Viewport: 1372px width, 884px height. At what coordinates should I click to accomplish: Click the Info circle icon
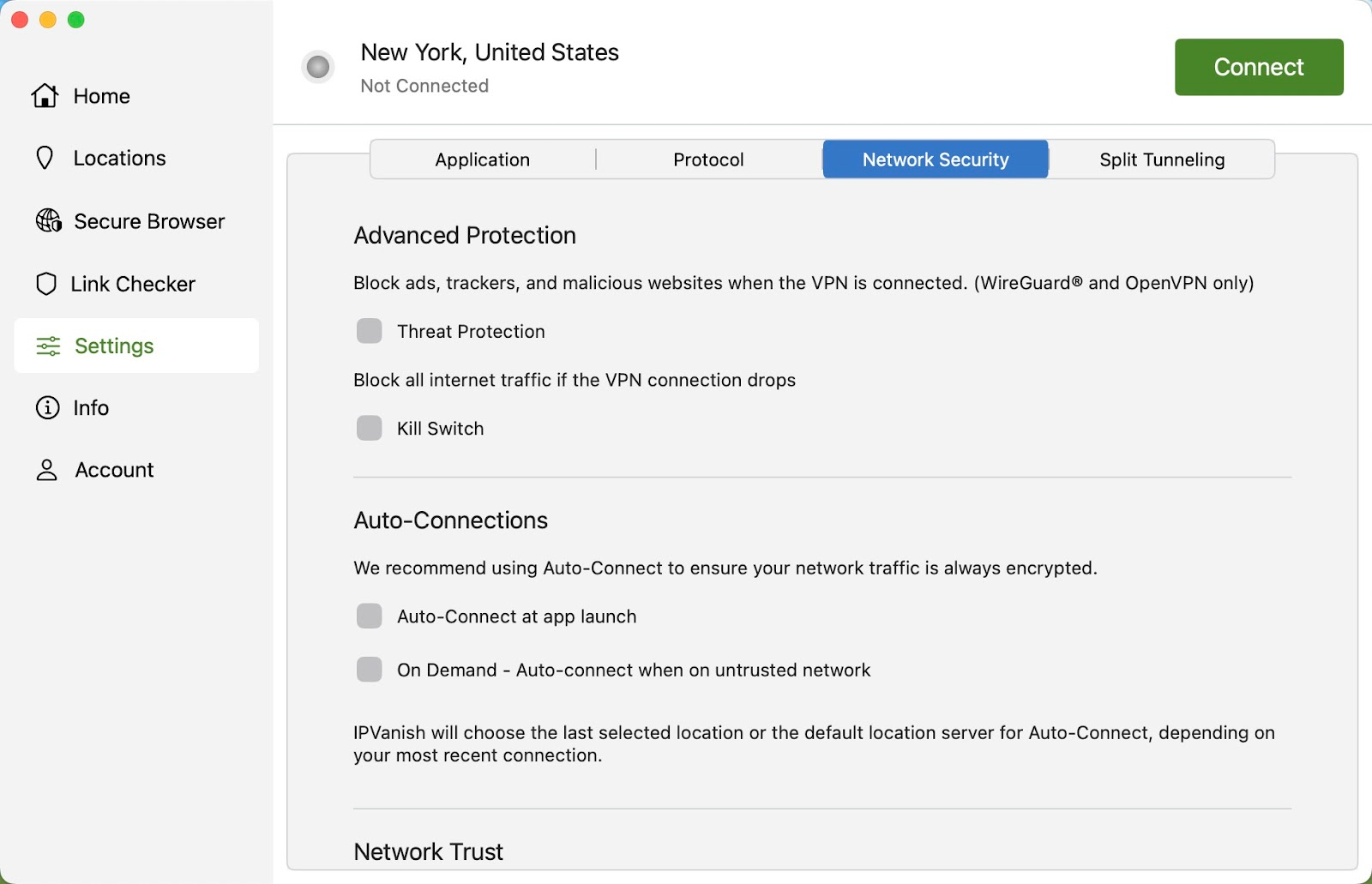47,407
